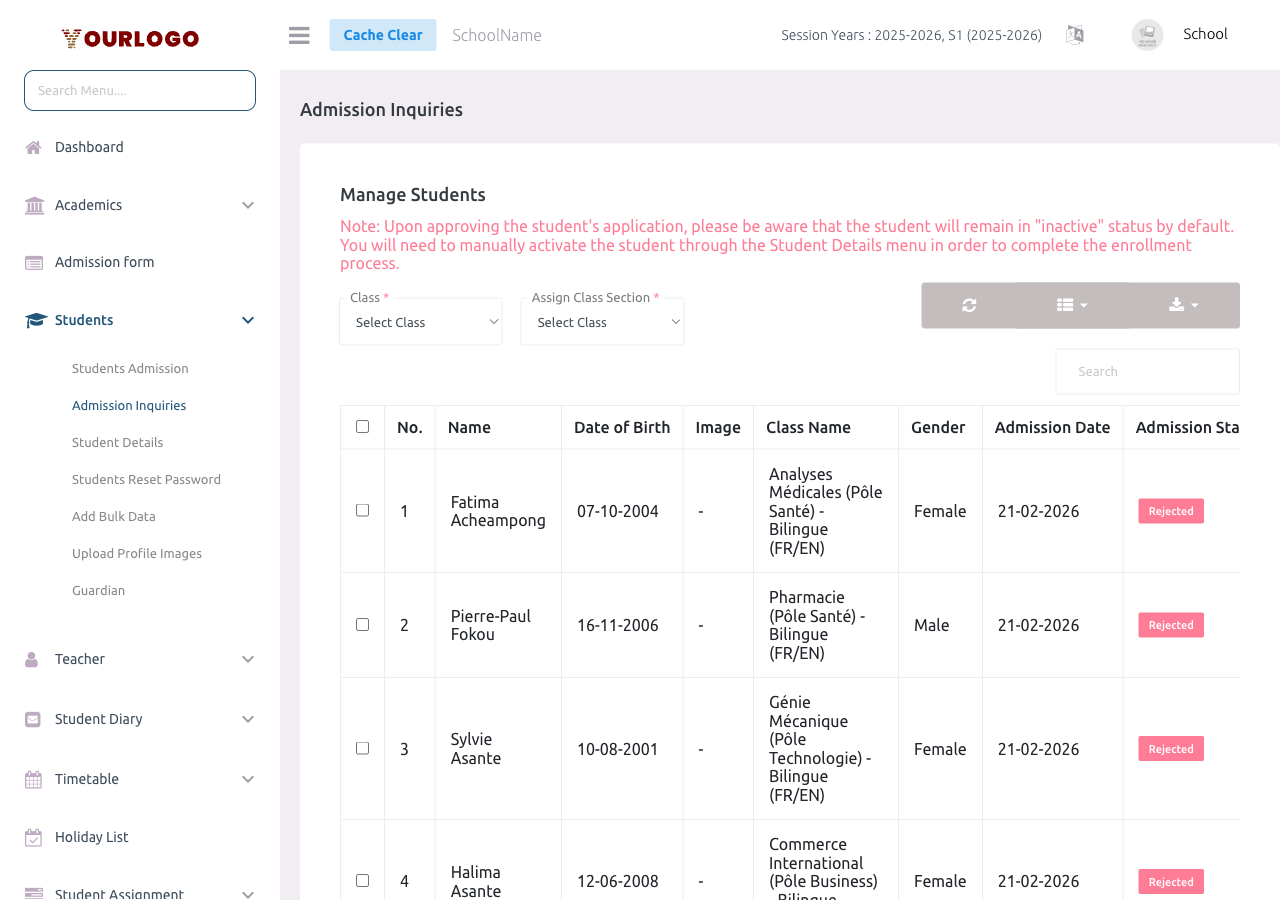Click the hamburger menu toggle
The height and width of the screenshot is (900, 1280).
point(298,34)
